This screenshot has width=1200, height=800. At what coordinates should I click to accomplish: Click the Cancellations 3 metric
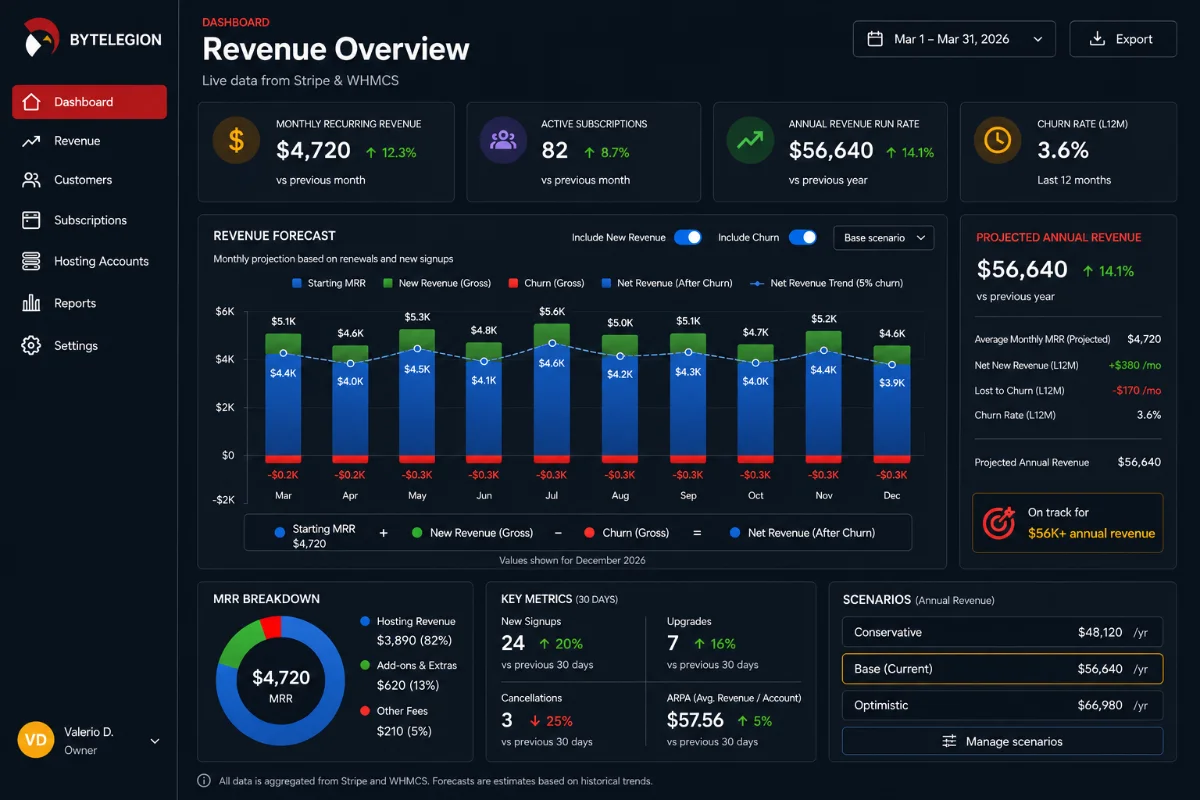(507, 720)
